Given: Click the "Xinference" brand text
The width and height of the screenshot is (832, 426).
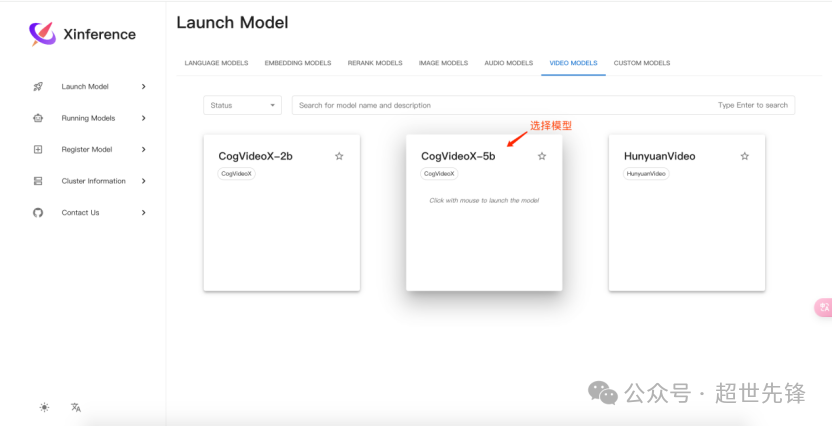Looking at the screenshot, I should (99, 34).
